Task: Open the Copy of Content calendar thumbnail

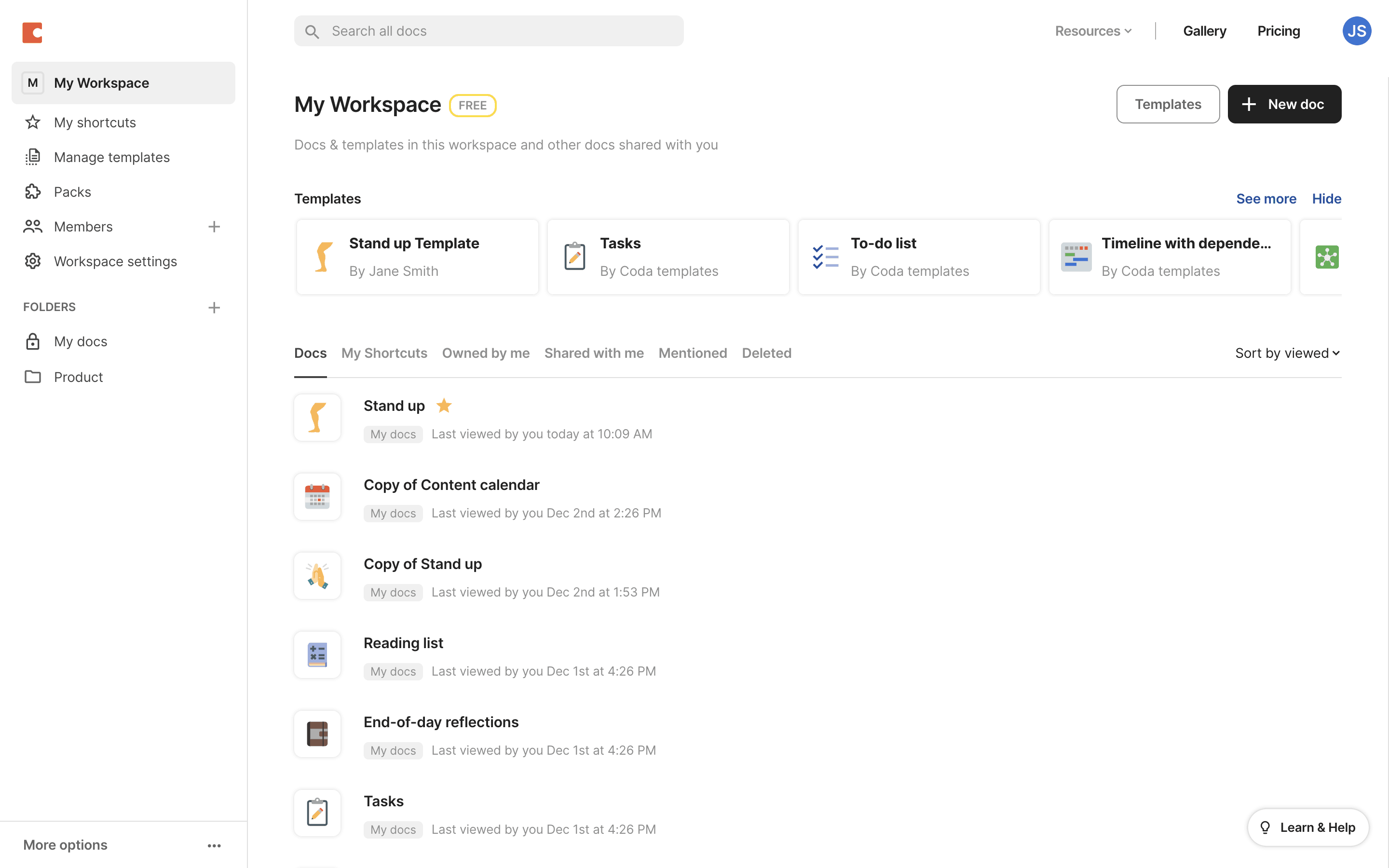Action: [317, 497]
